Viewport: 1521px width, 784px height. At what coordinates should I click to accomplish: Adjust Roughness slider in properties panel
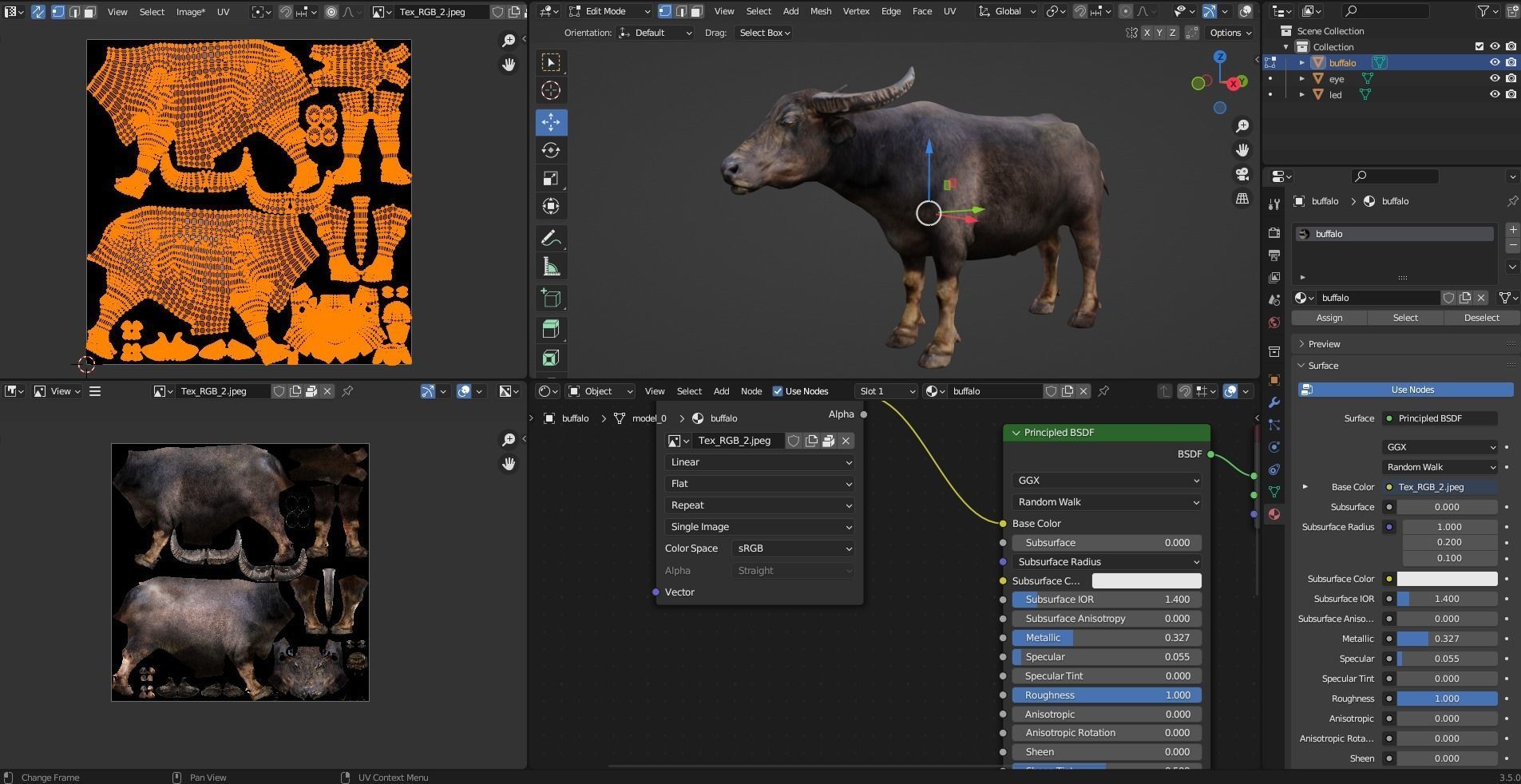point(1447,699)
